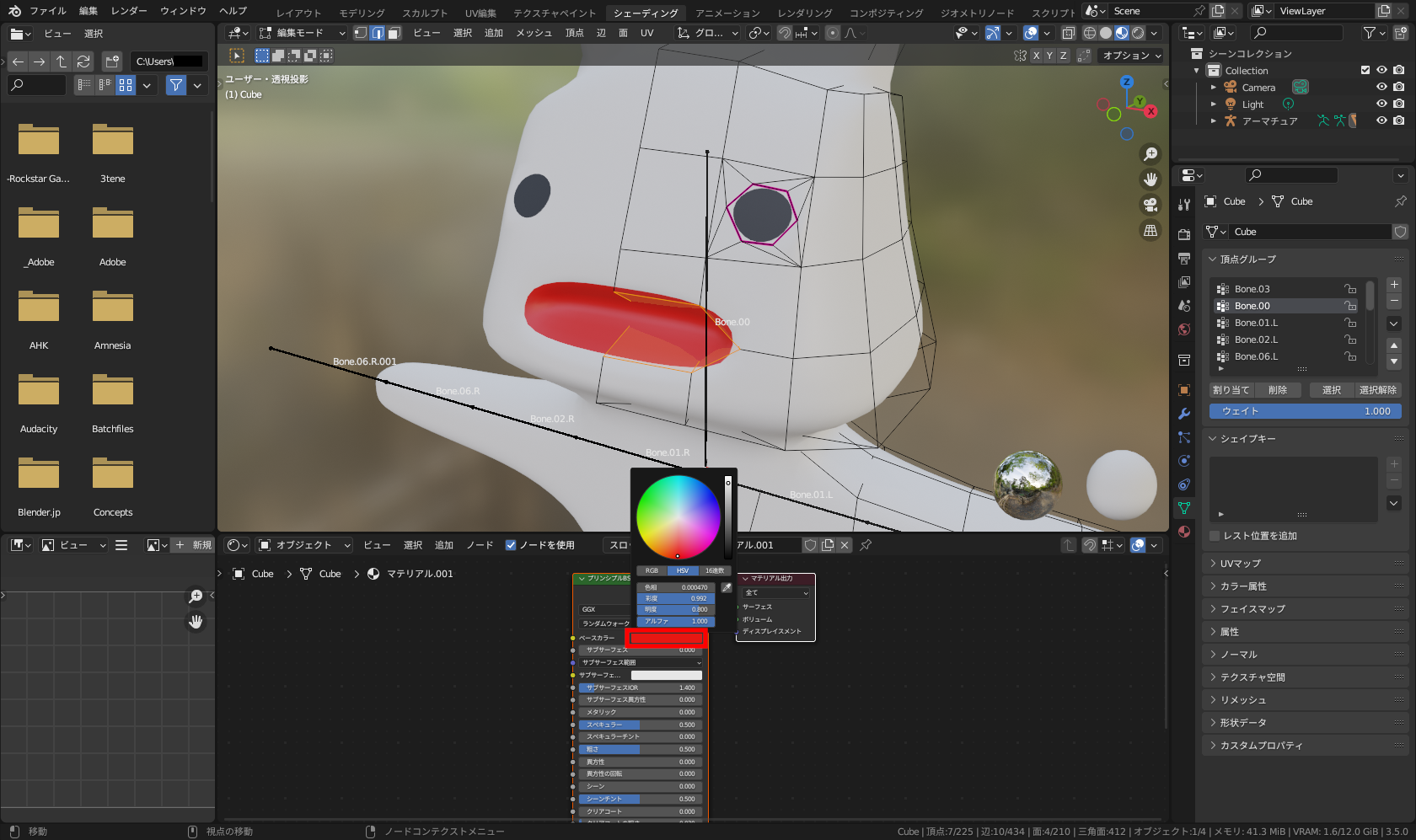Go back in the file browser
The image size is (1416, 840).
point(18,62)
